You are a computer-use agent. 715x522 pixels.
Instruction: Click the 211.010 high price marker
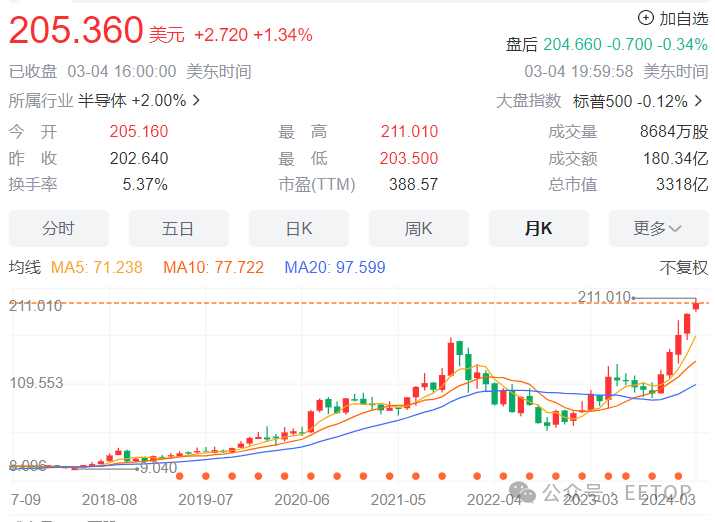(x=604, y=297)
